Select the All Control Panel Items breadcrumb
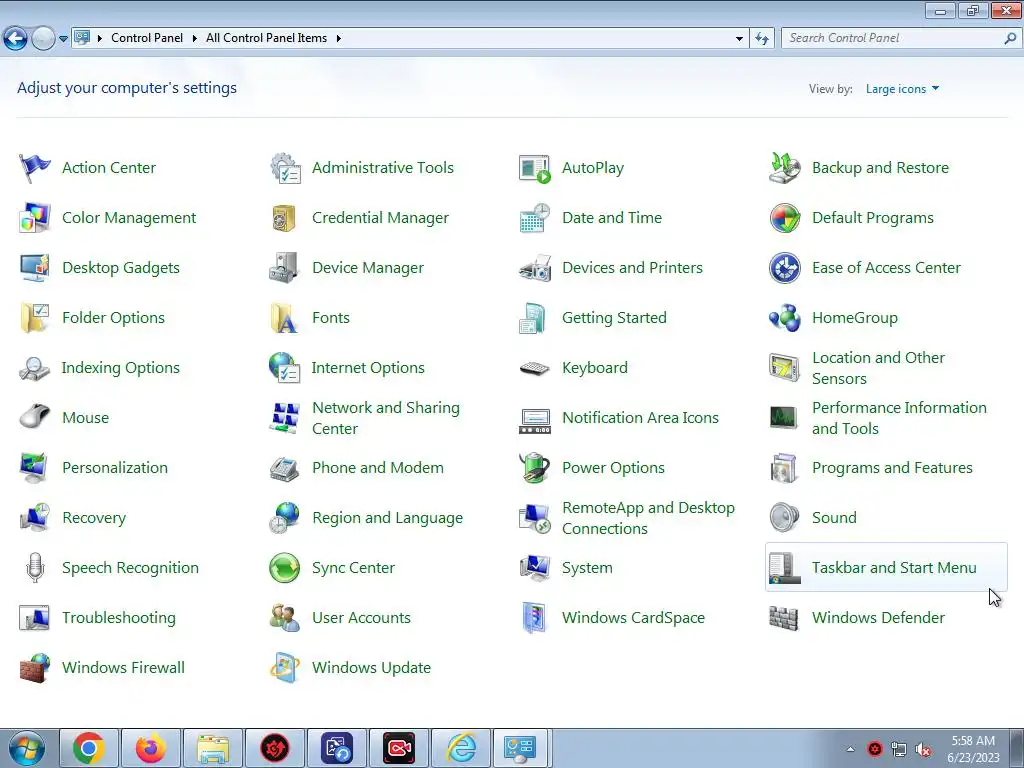 coord(266,38)
